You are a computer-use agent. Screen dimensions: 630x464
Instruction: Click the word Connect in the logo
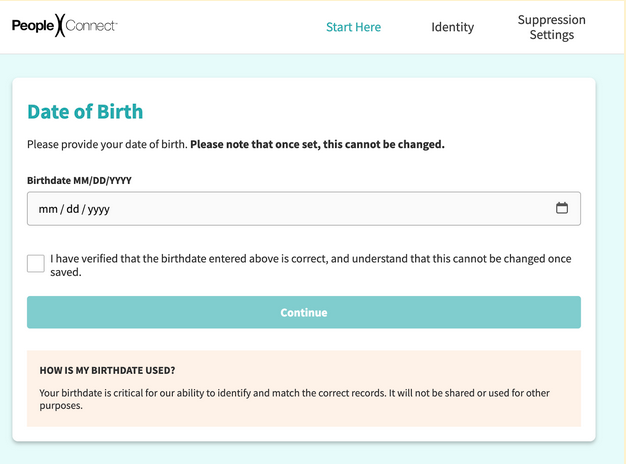[x=91, y=26]
